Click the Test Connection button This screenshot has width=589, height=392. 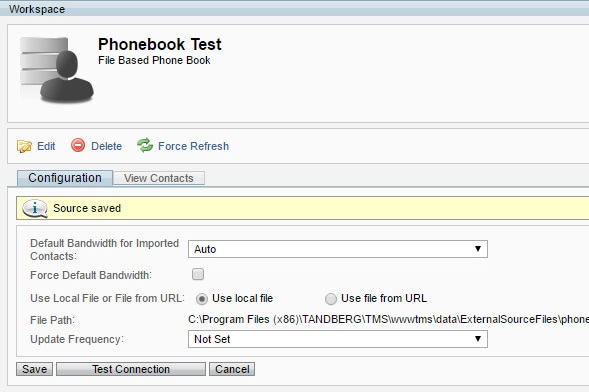click(131, 369)
